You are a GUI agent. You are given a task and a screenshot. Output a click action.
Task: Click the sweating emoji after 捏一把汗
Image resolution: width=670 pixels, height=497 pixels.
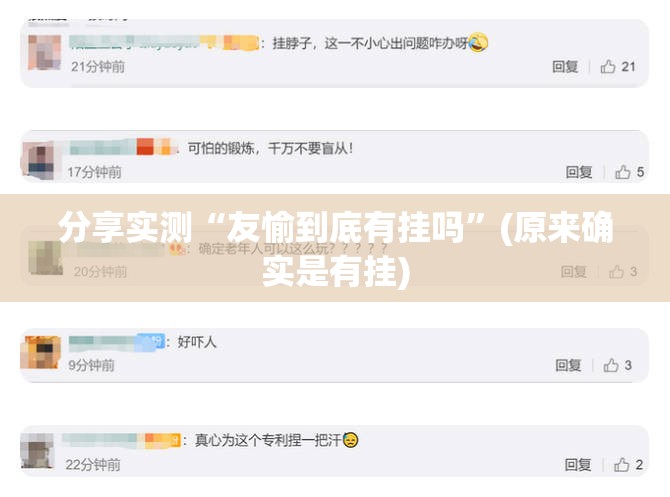(350, 440)
